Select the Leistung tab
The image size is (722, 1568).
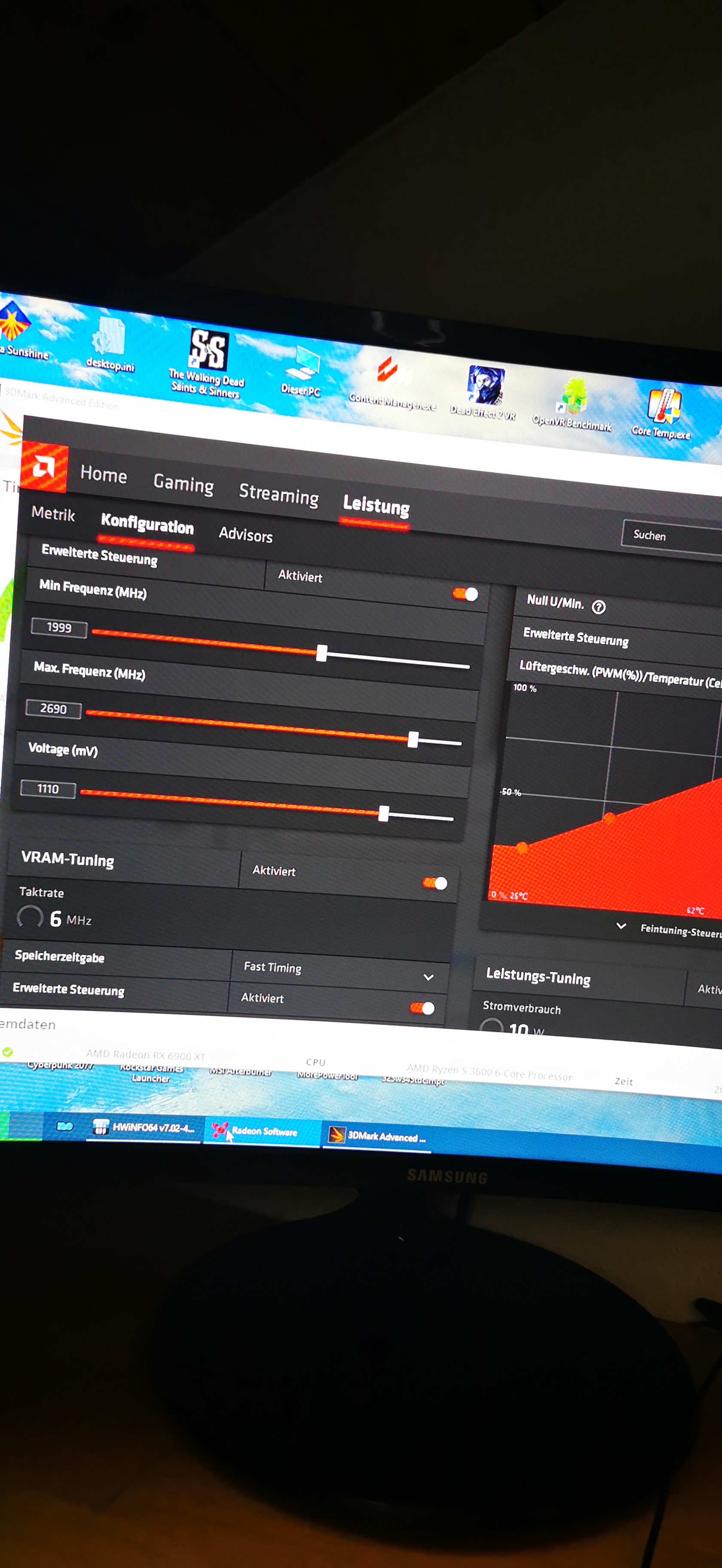pos(376,505)
